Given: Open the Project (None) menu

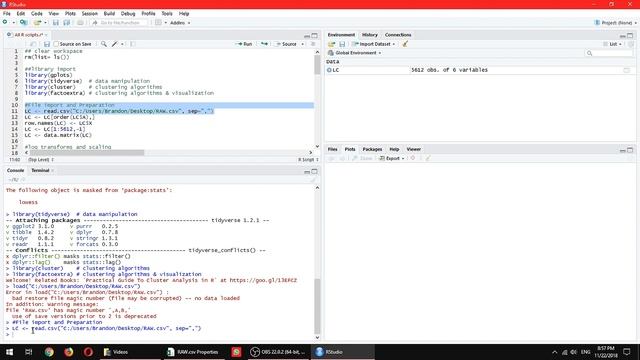Looking at the screenshot, I should click(x=616, y=23).
